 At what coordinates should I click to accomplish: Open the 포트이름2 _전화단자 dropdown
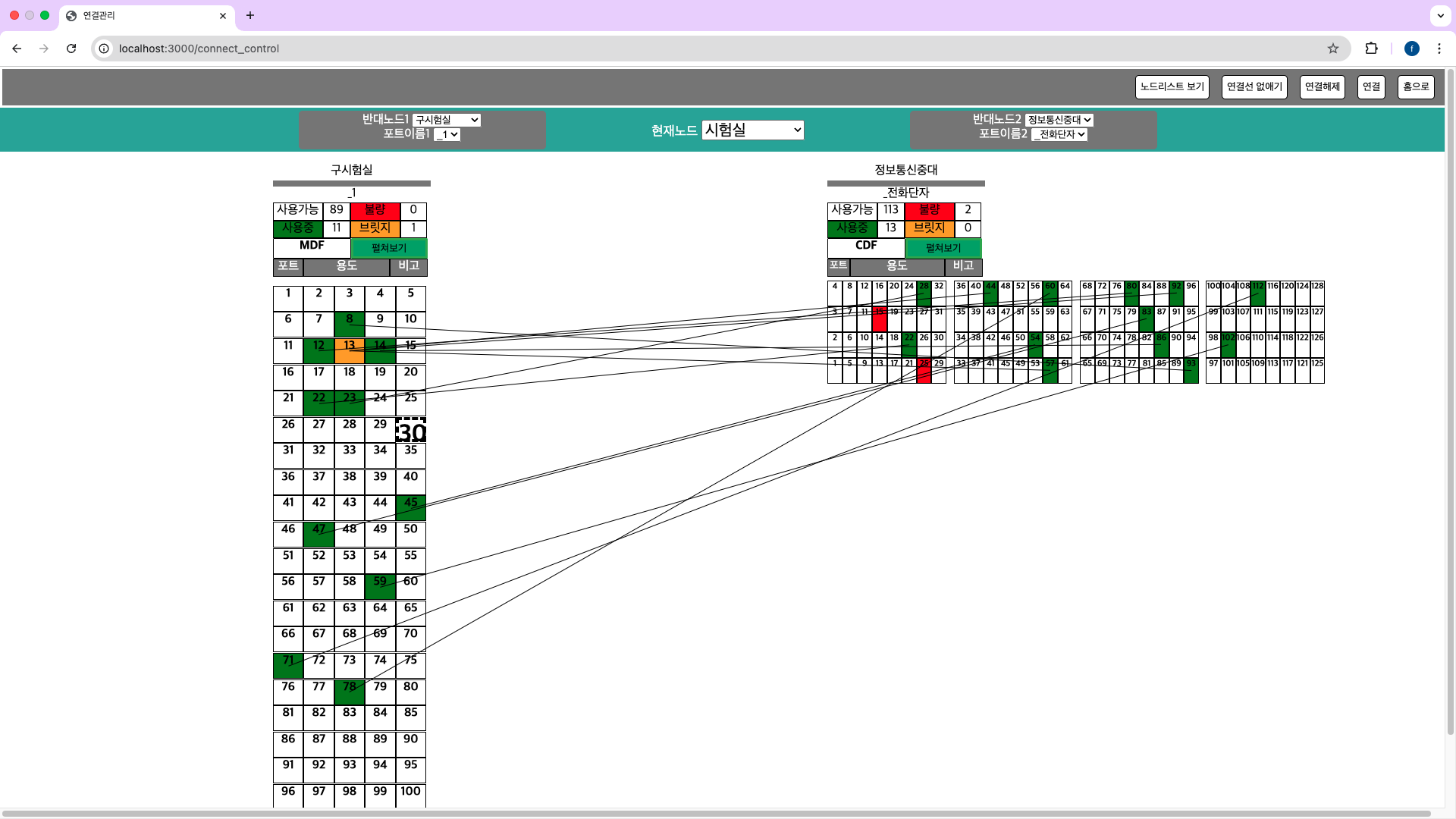[1059, 134]
